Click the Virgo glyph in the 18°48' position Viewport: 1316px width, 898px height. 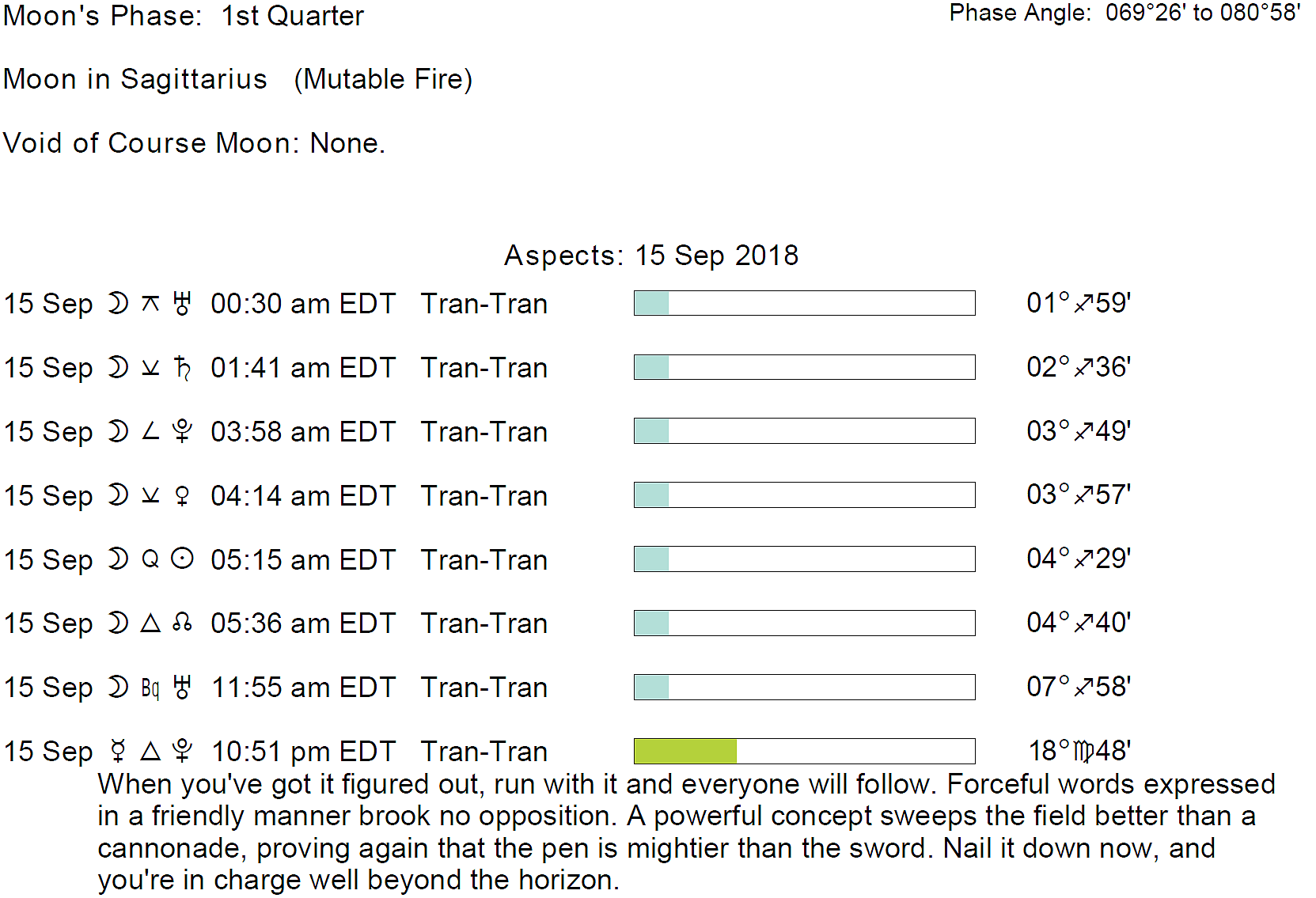click(1083, 751)
